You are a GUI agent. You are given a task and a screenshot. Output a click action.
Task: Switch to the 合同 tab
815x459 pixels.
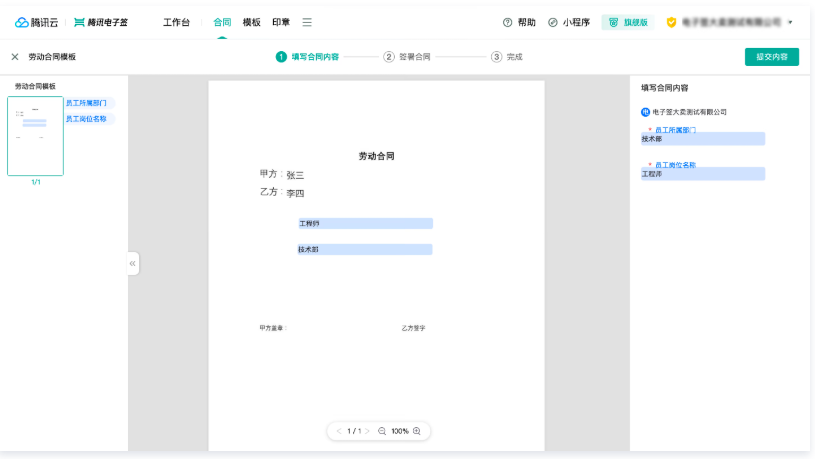[222, 22]
